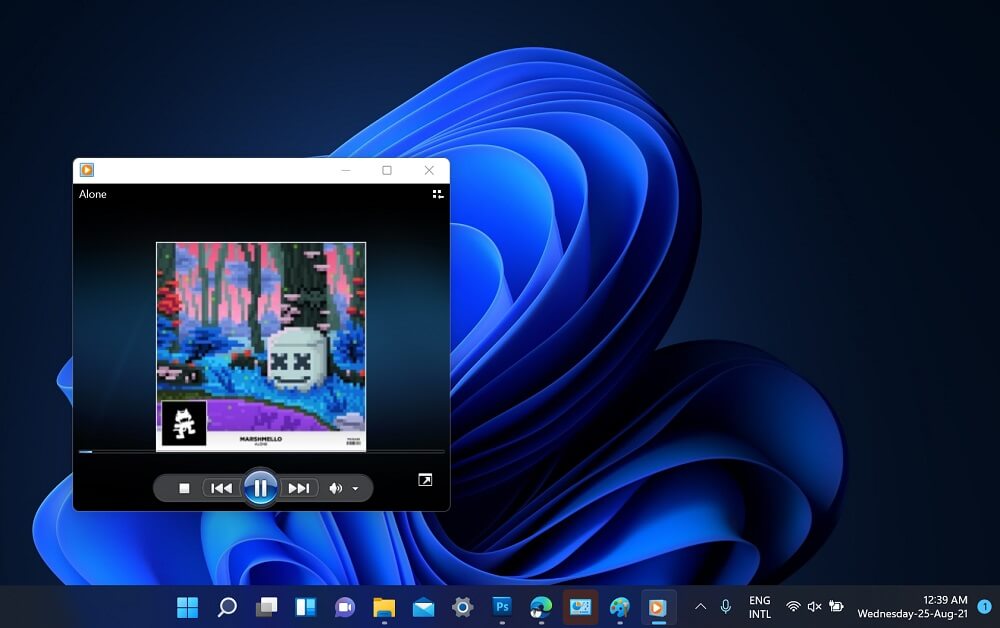Switch to Library view icon
The height and width of the screenshot is (628, 1000).
pyautogui.click(x=438, y=194)
